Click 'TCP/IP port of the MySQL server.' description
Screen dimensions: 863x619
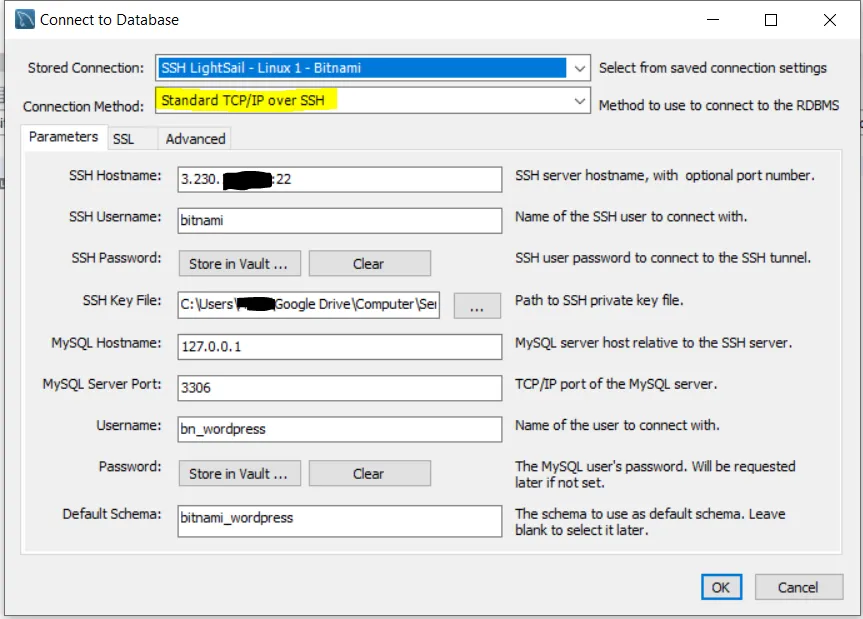pyautogui.click(x=616, y=384)
